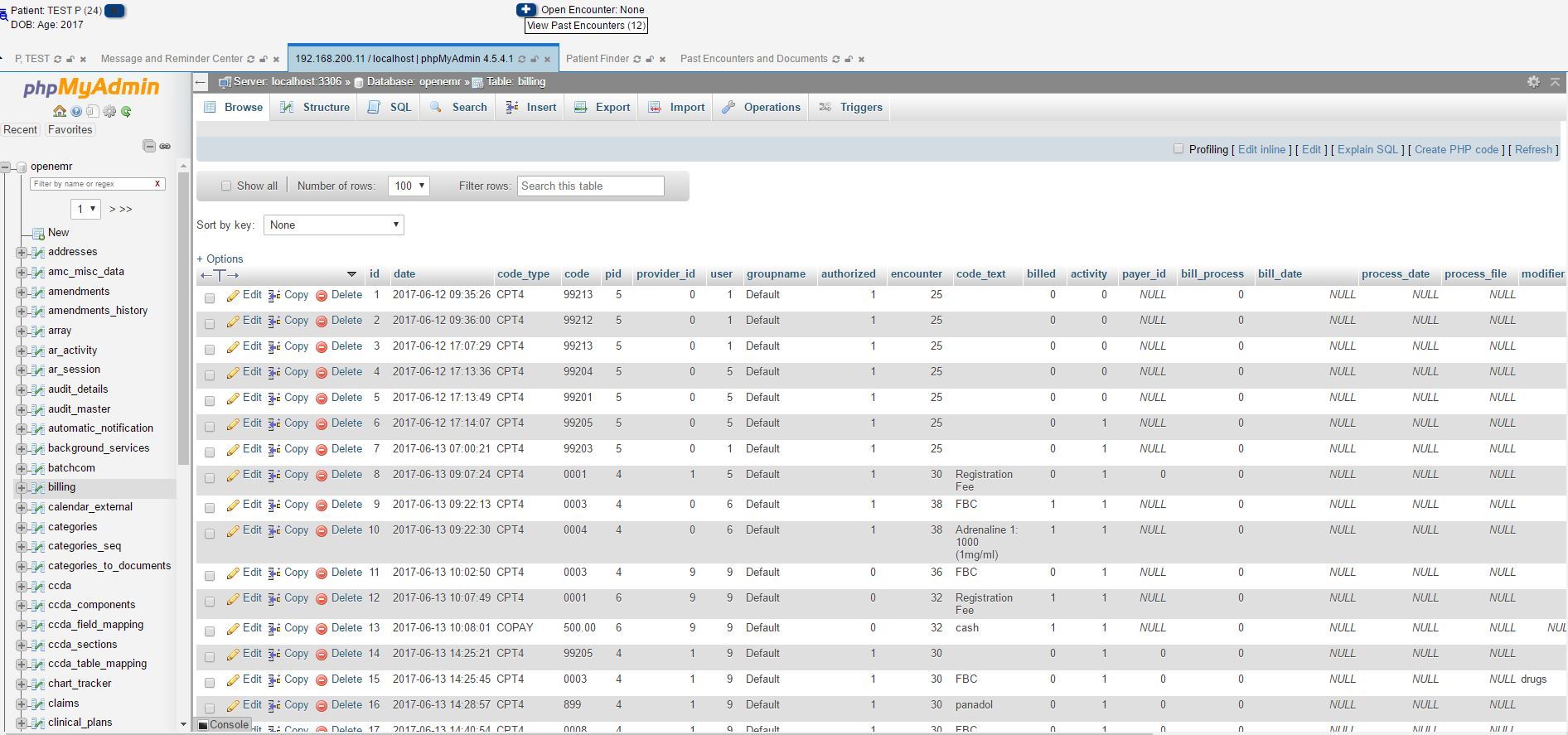Clear the table name filter X
The width and height of the screenshot is (1568, 735).
click(x=157, y=184)
